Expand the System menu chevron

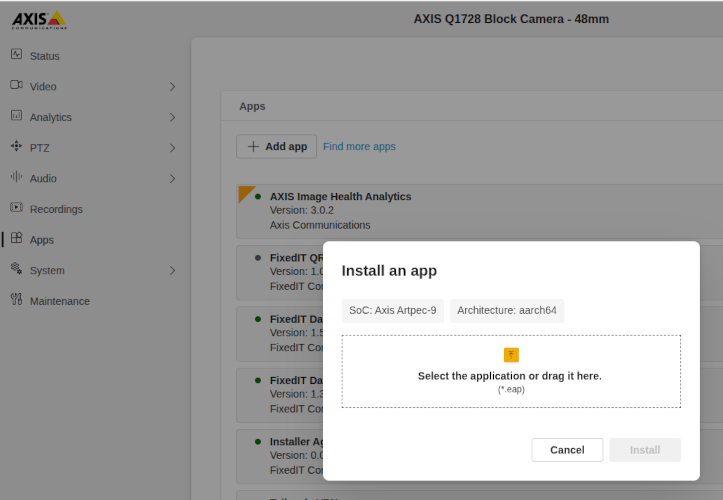(x=172, y=271)
